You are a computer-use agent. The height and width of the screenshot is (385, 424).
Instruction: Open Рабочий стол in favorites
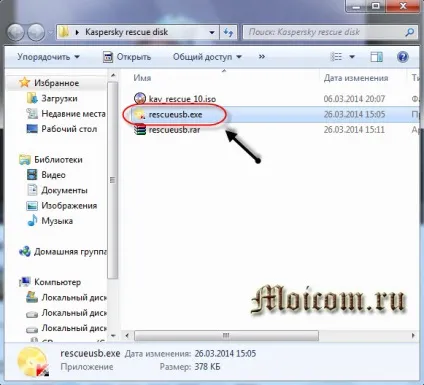pyautogui.click(x=69, y=129)
